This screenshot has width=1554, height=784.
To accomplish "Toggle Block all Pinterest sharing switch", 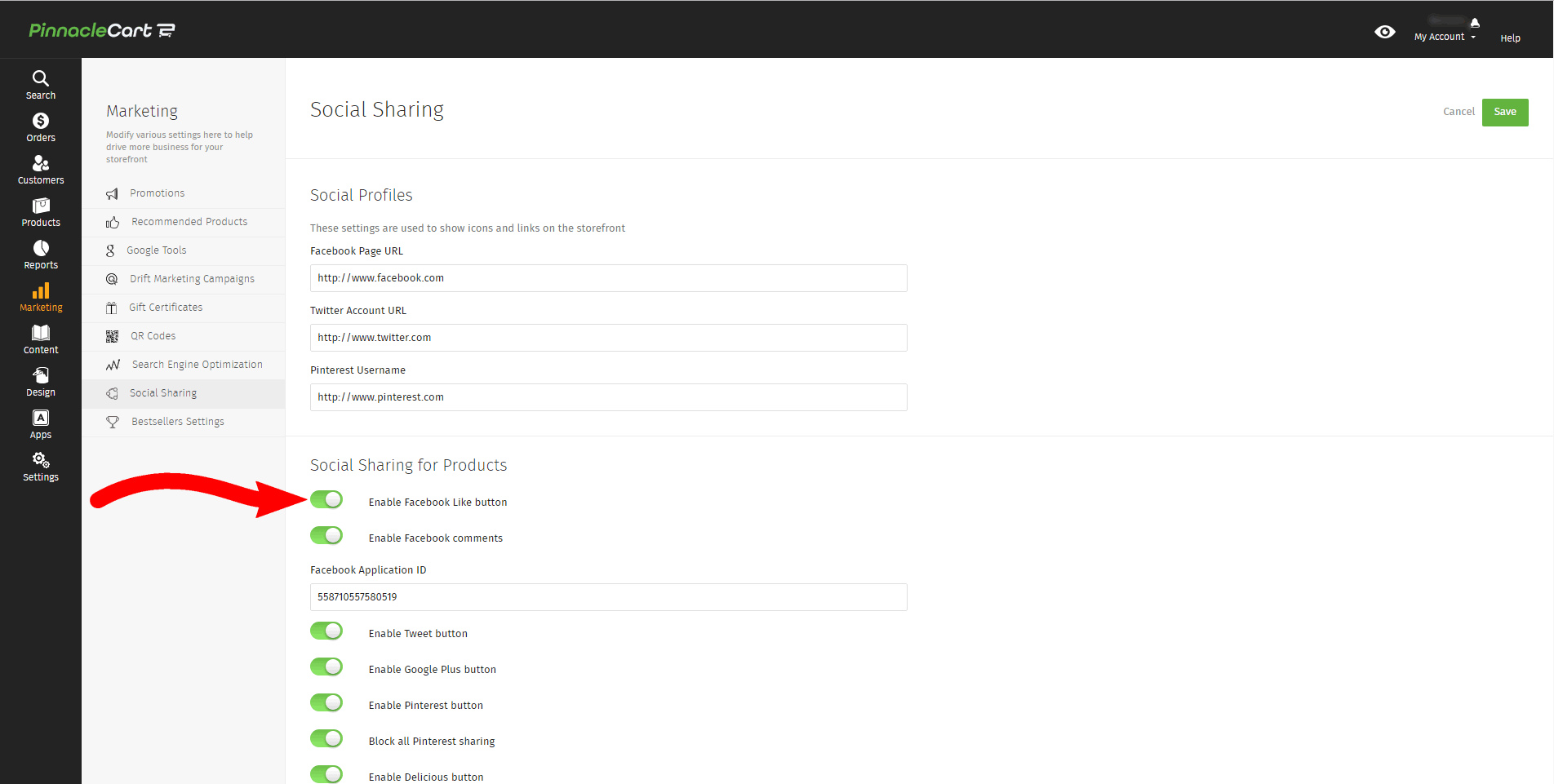I will pos(326,738).
